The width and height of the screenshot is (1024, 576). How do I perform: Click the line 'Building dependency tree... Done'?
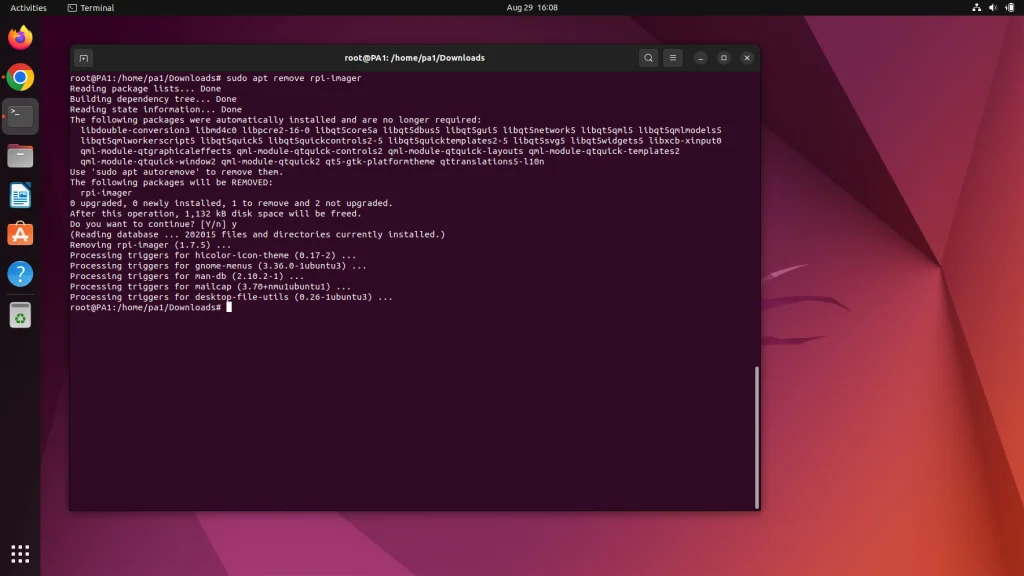pos(153,99)
